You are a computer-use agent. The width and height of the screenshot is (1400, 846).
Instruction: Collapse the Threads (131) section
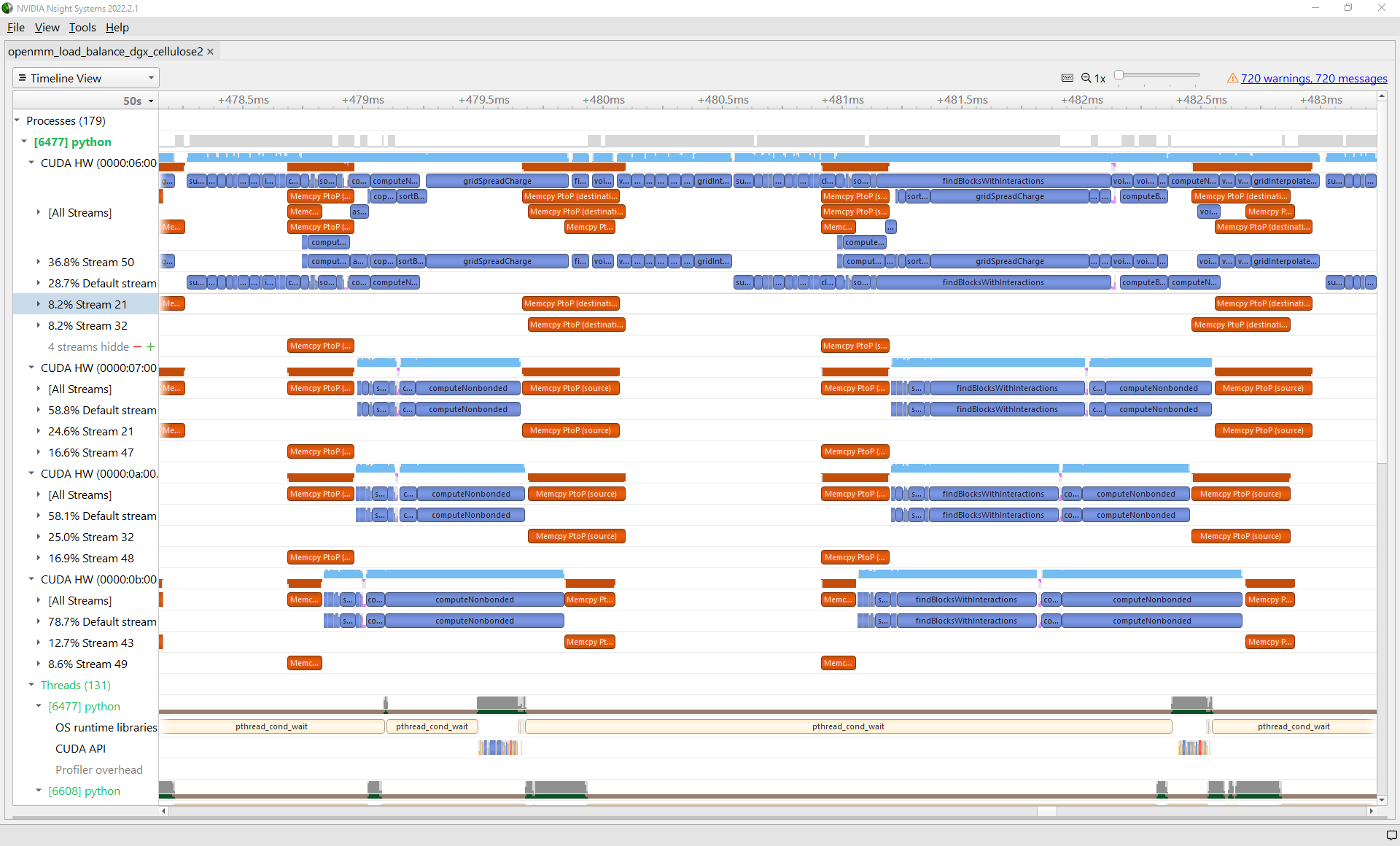31,685
